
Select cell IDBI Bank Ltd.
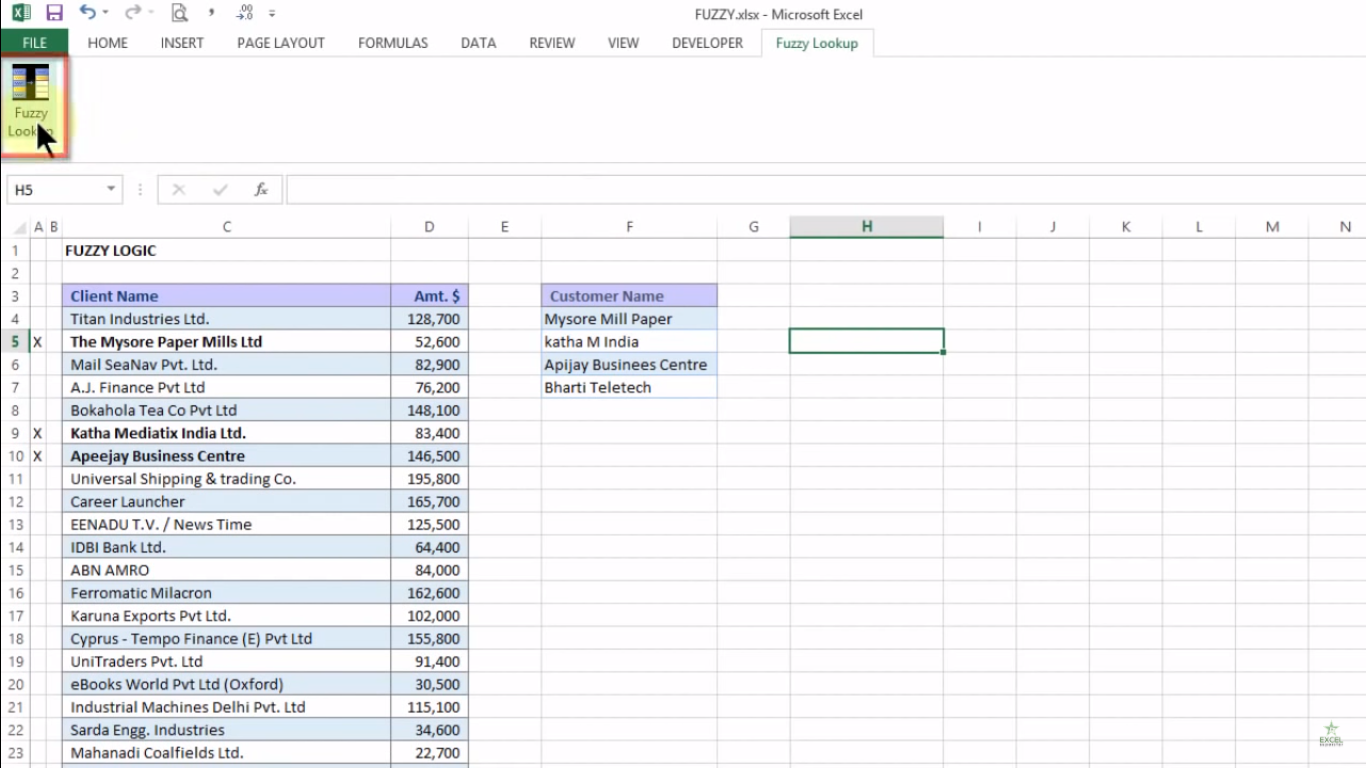tap(227, 548)
